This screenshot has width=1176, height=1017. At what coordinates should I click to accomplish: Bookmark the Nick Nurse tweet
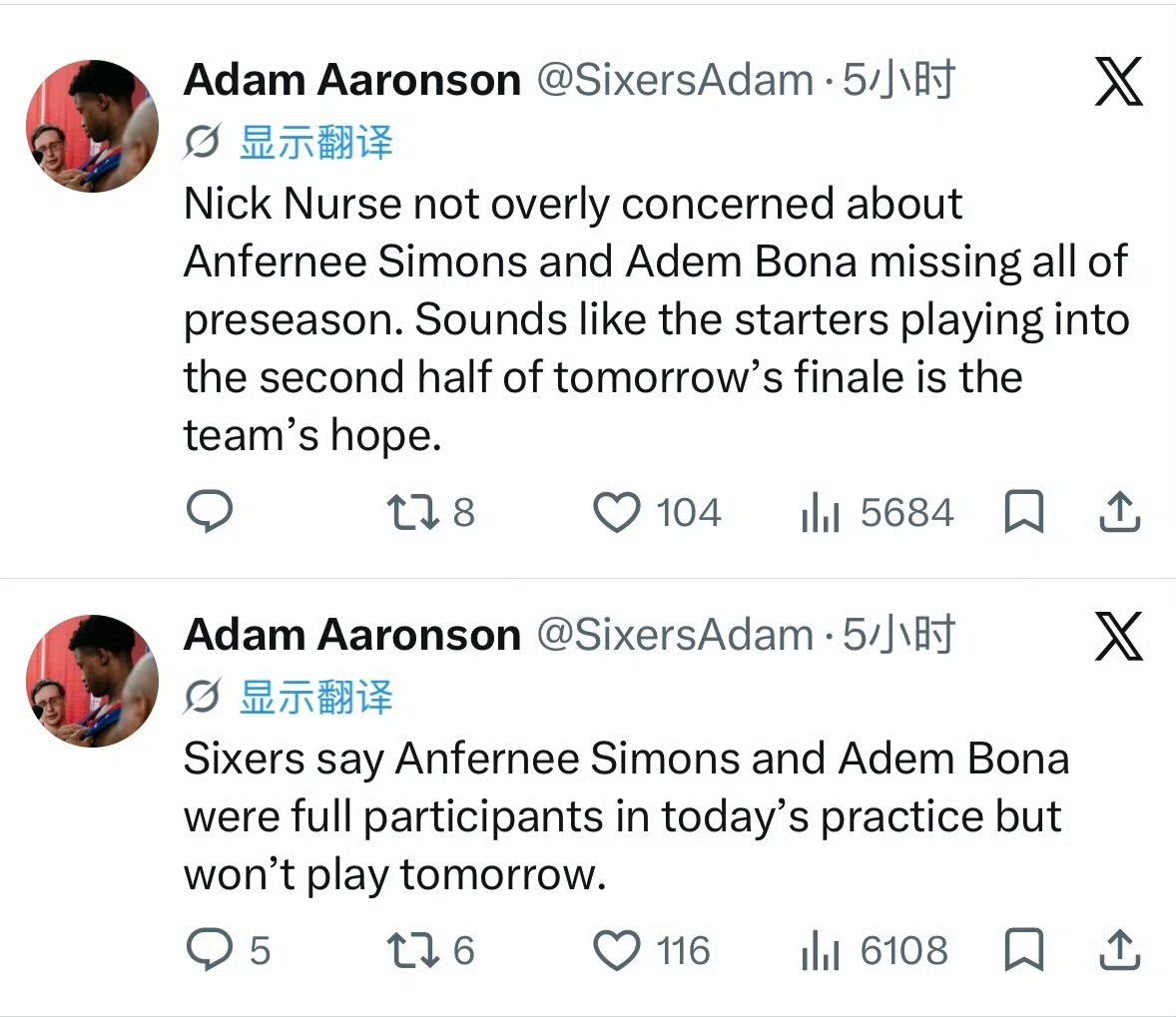(x=1023, y=512)
